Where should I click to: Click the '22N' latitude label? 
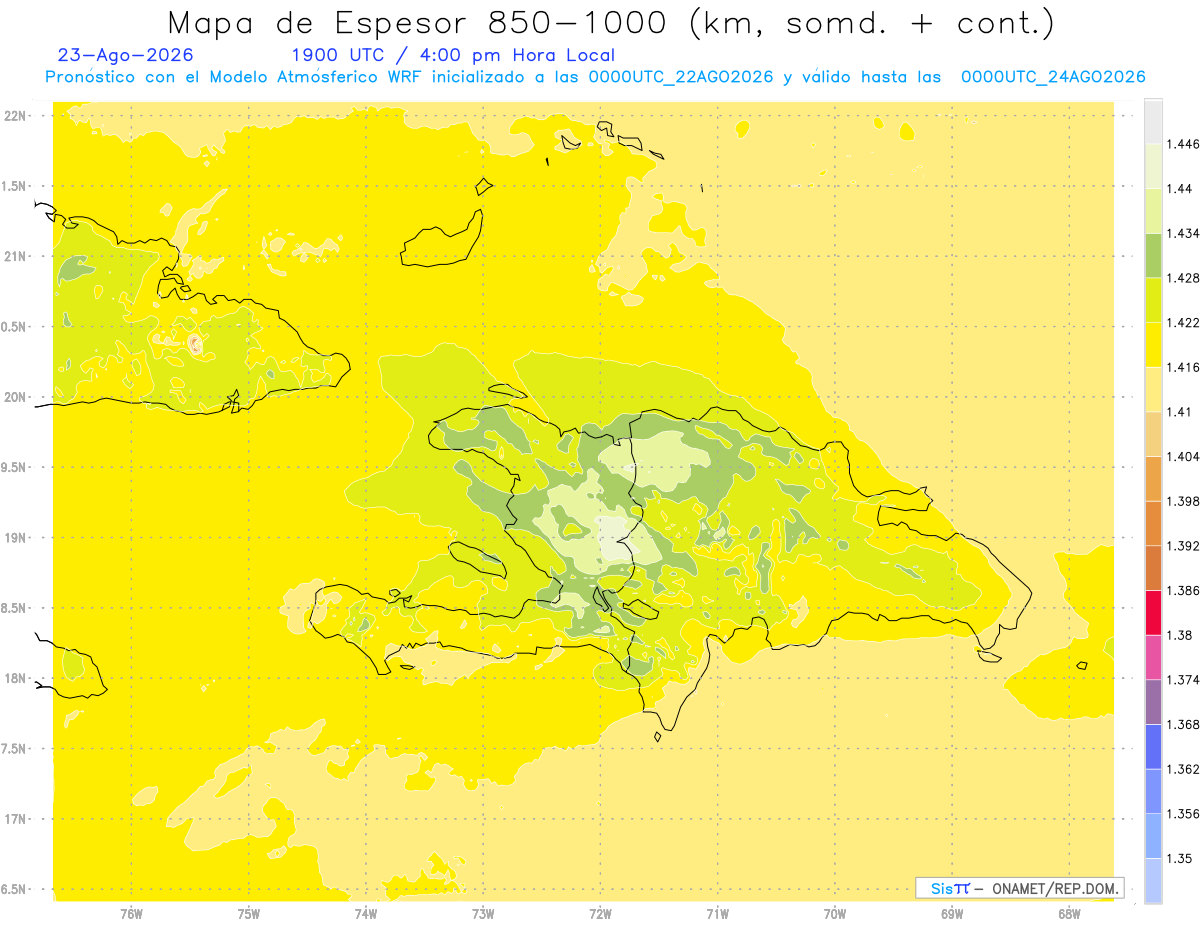tap(14, 116)
